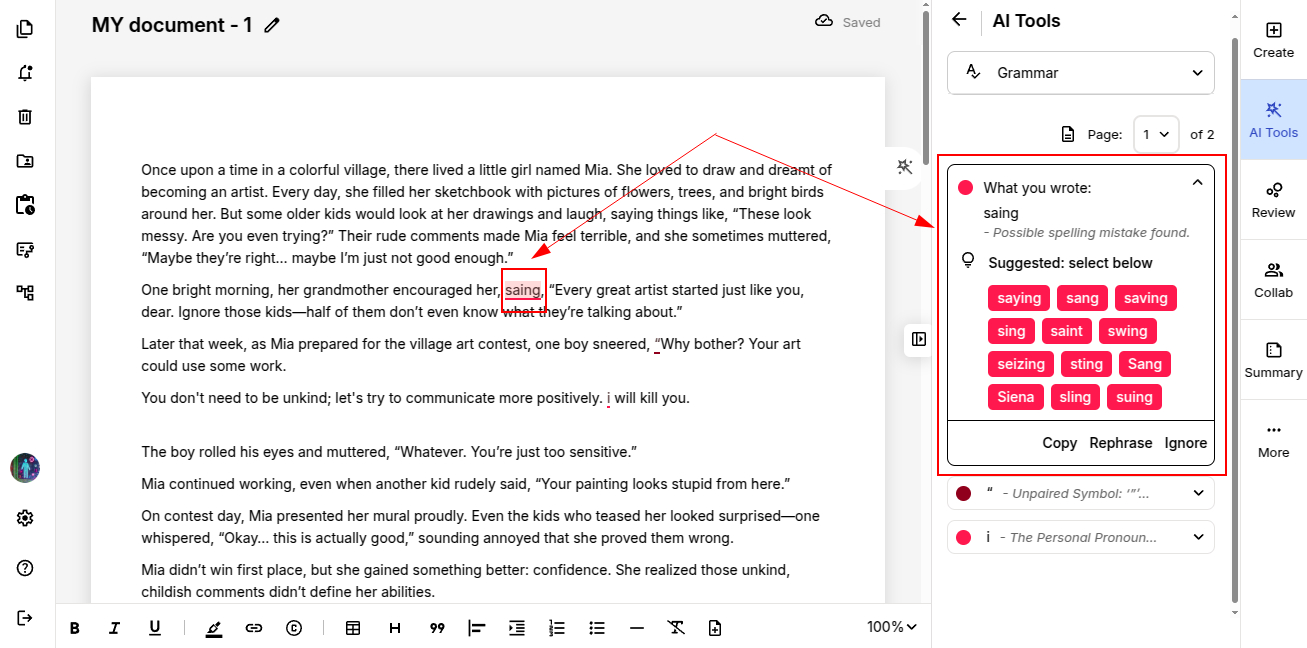Toggle underline formatting
Viewport: 1307px width, 648px height.
click(155, 628)
